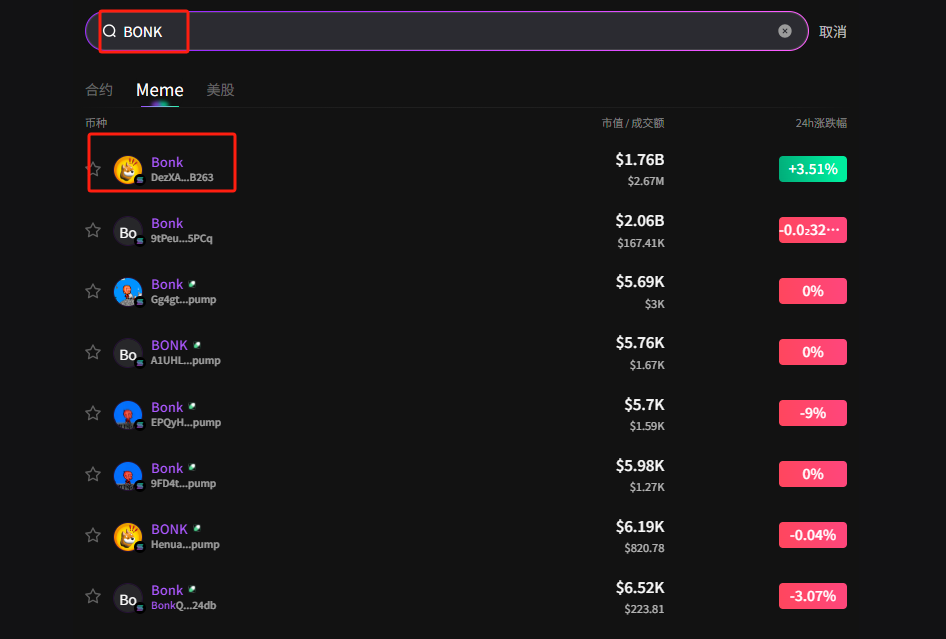946x639 pixels.
Task: Open the 美股 tab
Action: [x=220, y=90]
